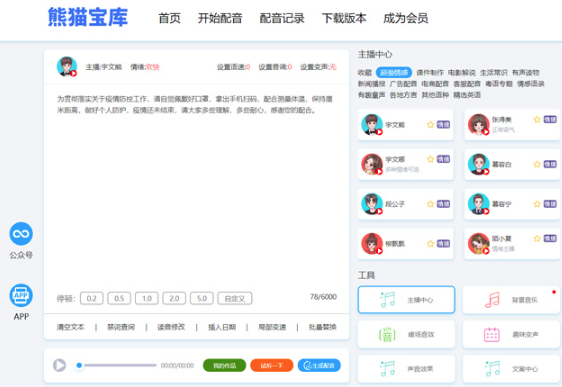This screenshot has height=387, width=562.
Task: Open 我的作品 green button
Action: 224,366
